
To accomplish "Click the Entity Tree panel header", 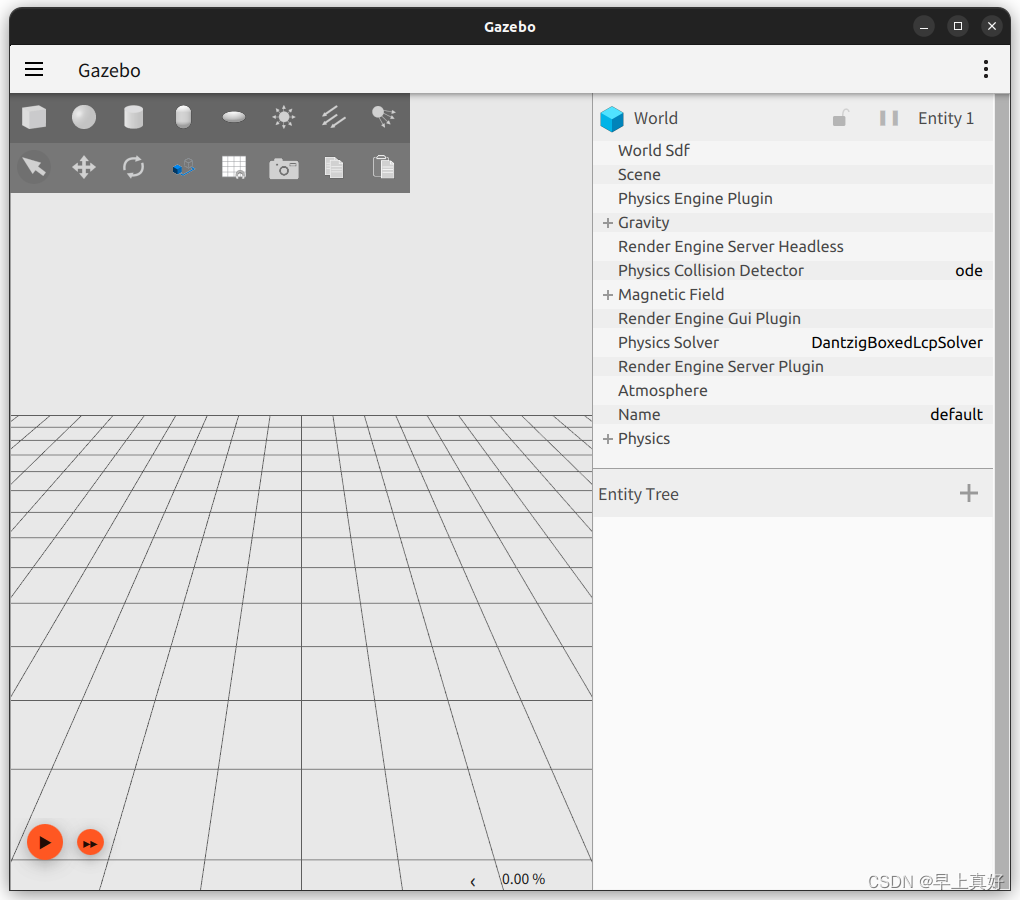I will pyautogui.click(x=793, y=494).
